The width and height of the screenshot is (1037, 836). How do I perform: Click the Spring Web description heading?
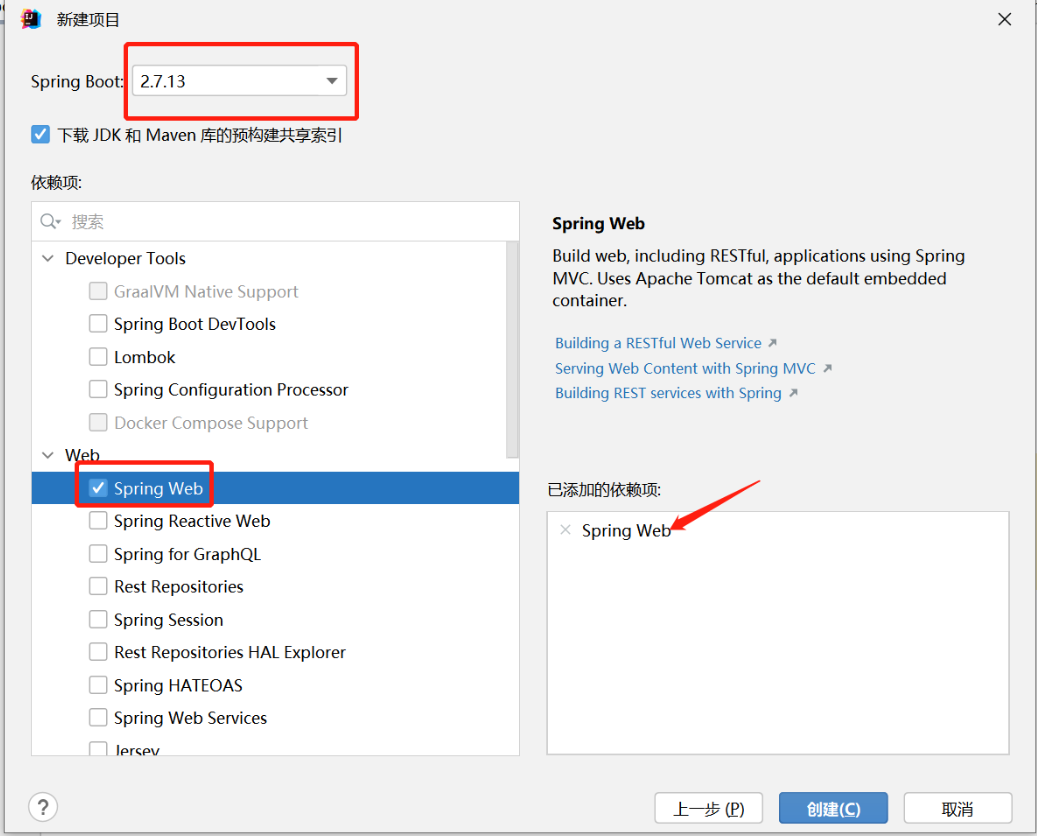[599, 224]
